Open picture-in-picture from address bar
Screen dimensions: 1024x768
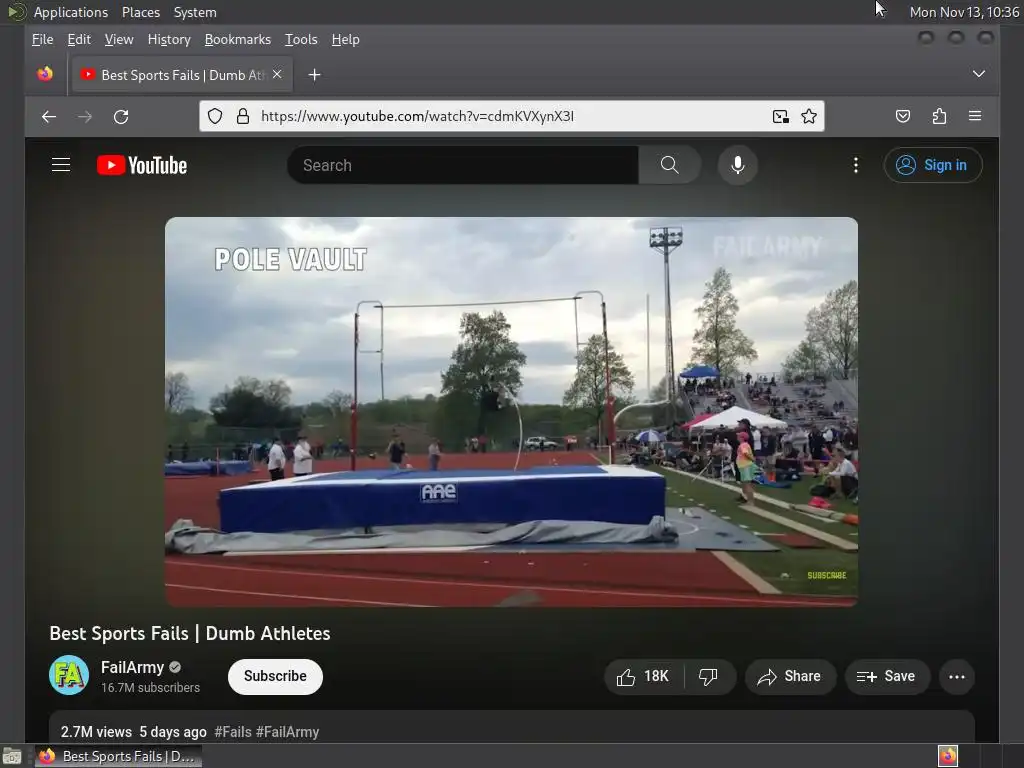tap(780, 116)
